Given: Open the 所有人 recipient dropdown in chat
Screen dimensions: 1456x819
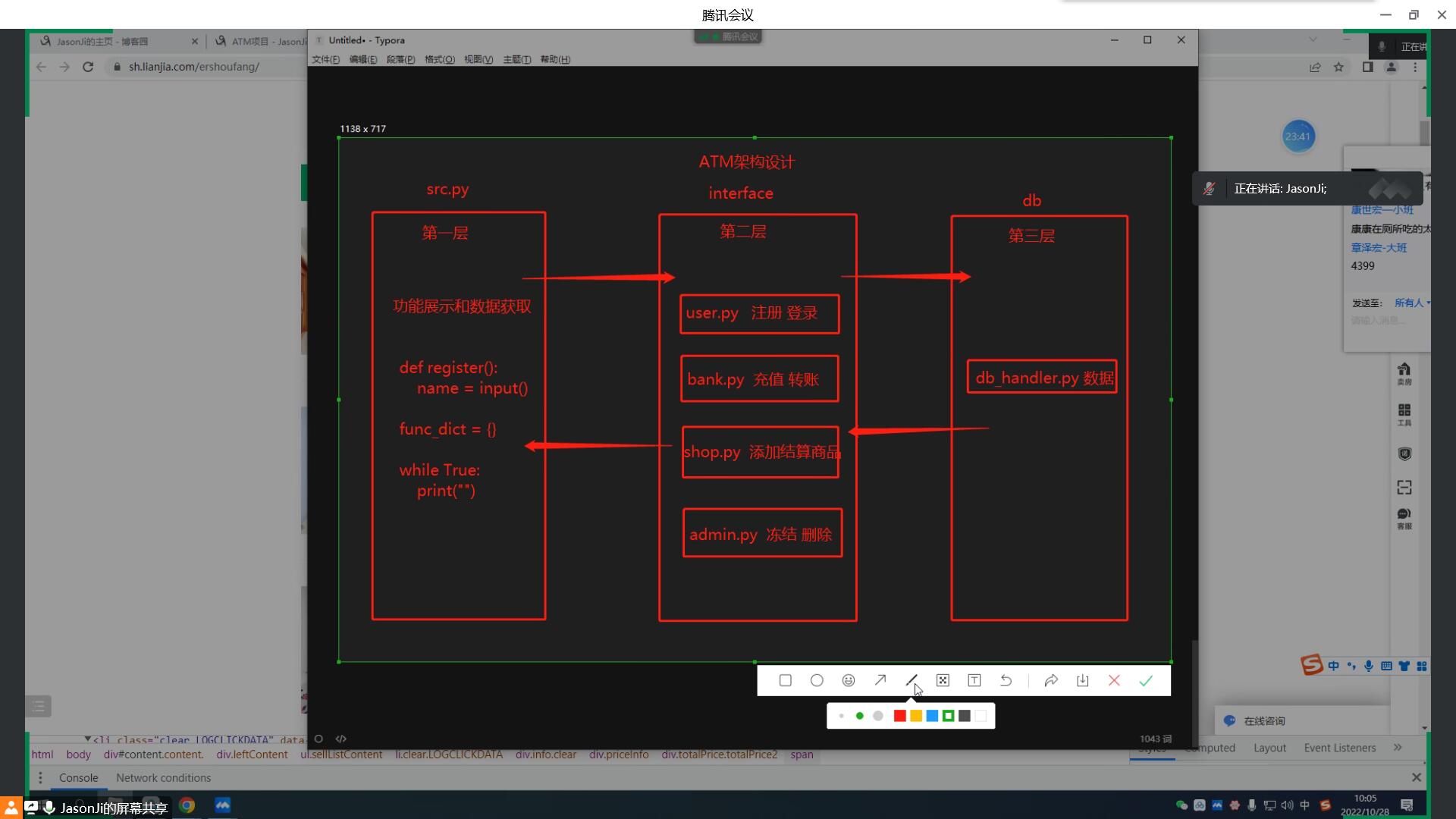Looking at the screenshot, I should [1412, 303].
